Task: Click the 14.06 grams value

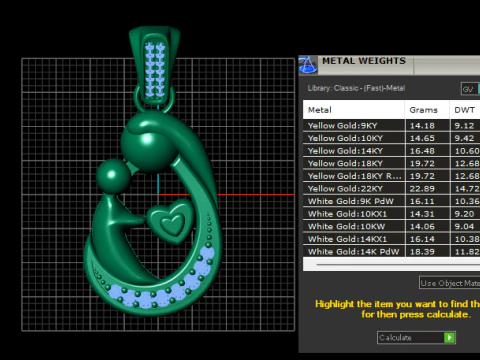Action: [422, 227]
